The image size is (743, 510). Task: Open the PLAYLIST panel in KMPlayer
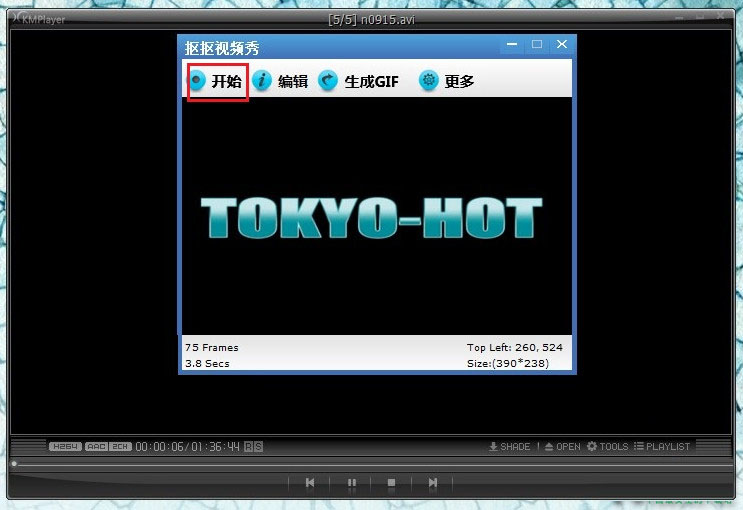click(x=662, y=446)
